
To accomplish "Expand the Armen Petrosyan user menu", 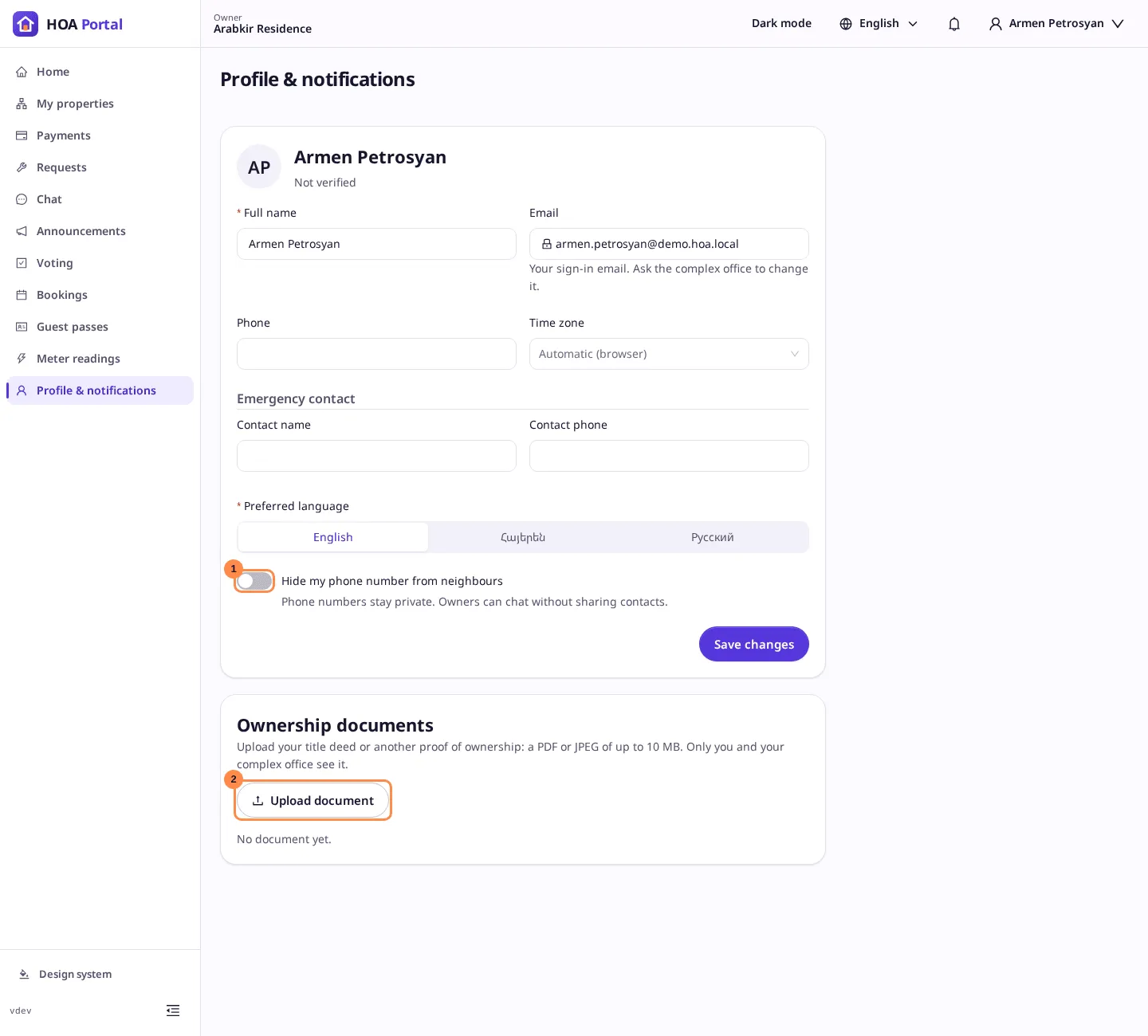I will click(1056, 24).
